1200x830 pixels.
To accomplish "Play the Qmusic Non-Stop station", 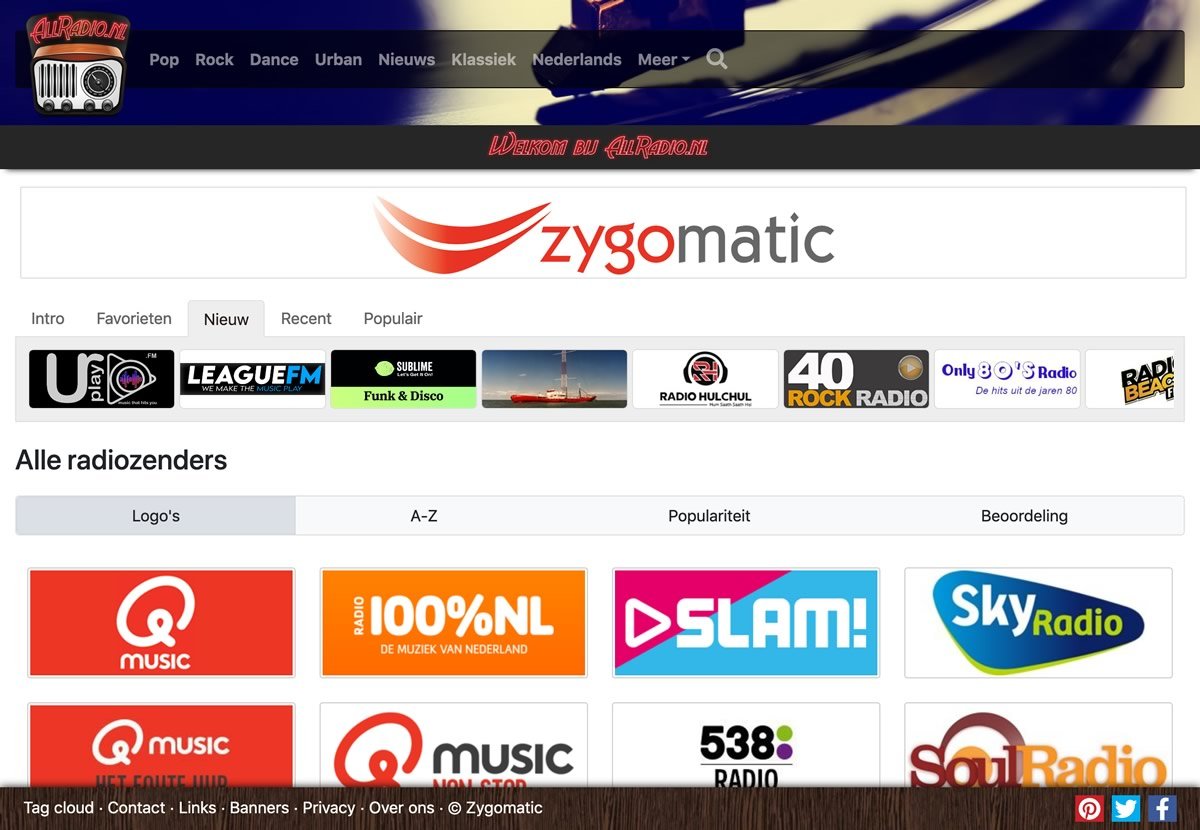I will coord(453,745).
